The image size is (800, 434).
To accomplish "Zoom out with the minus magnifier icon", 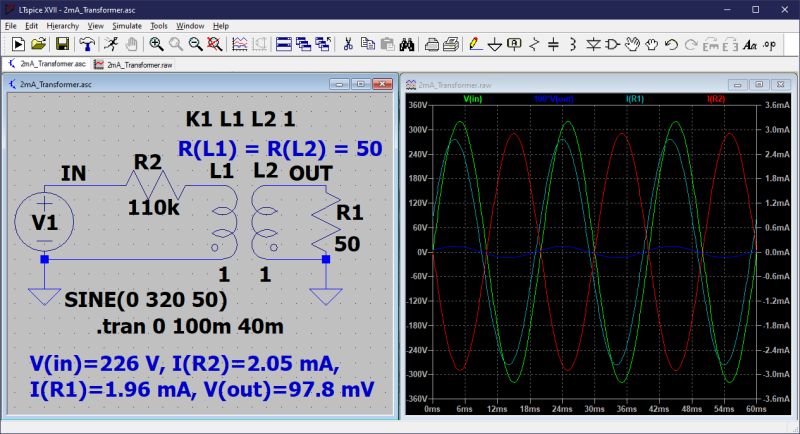I will tap(195, 44).
